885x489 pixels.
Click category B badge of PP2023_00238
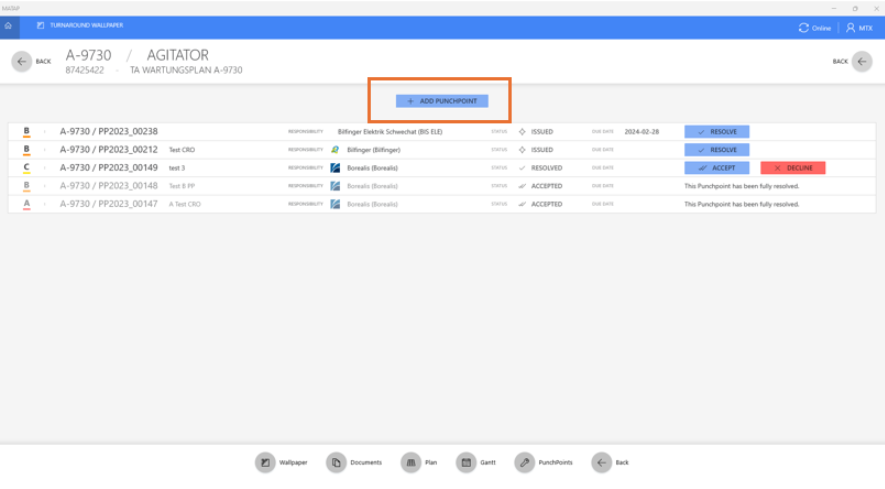point(27,131)
